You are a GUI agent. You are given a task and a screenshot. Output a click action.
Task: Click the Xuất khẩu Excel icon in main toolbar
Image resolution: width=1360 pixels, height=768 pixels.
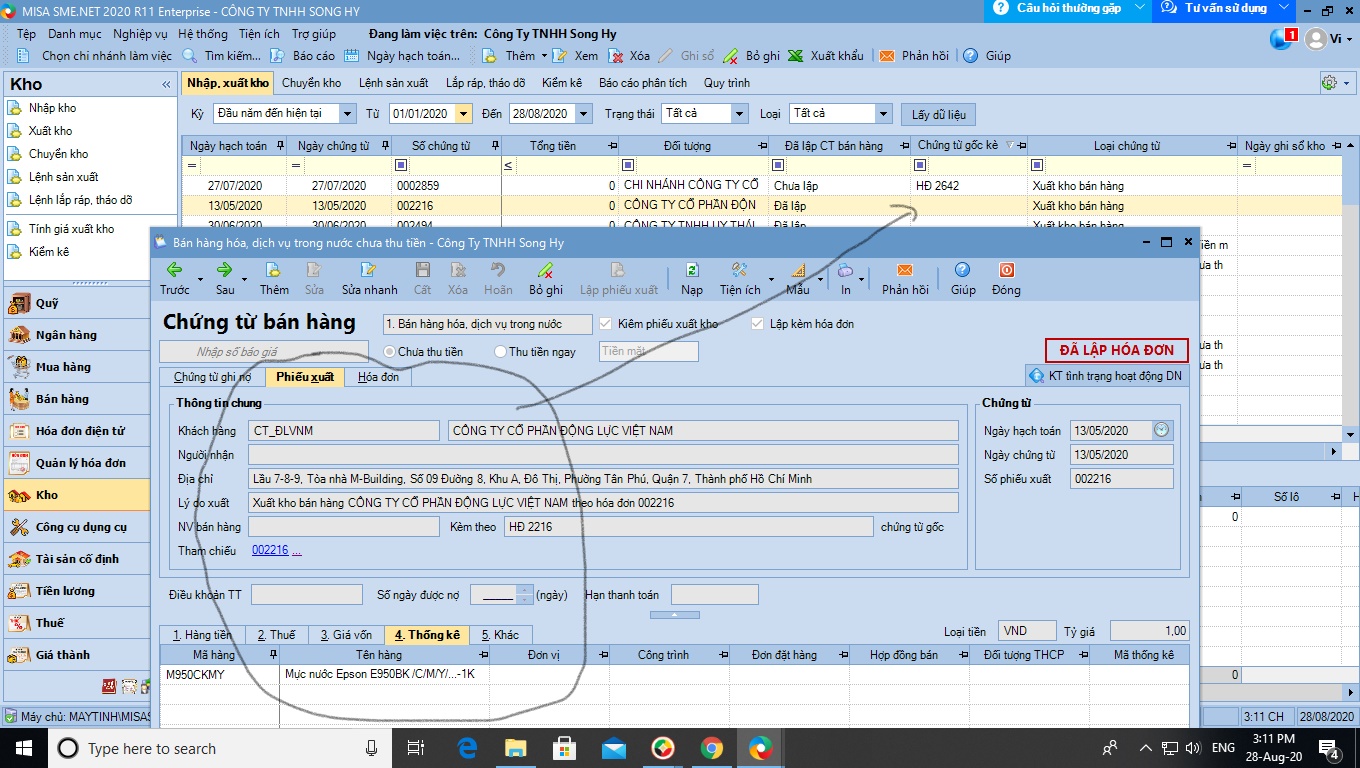click(x=796, y=56)
